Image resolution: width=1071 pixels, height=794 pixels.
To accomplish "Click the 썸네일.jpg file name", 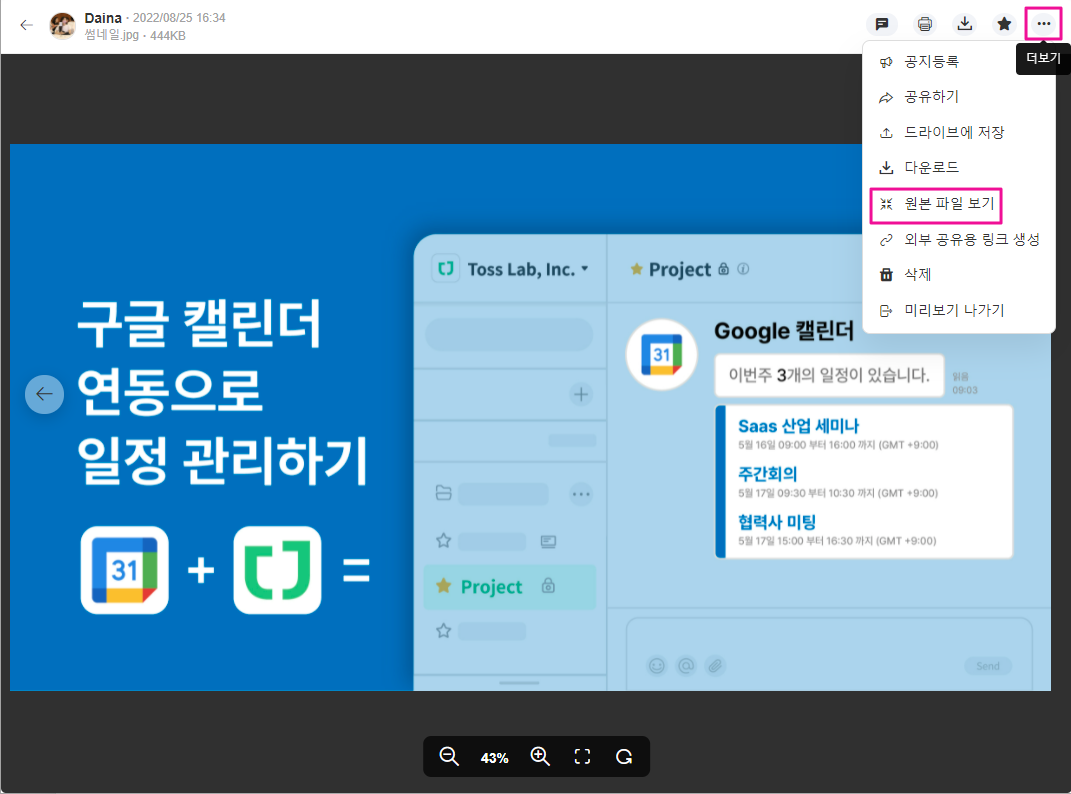I will 111,36.
